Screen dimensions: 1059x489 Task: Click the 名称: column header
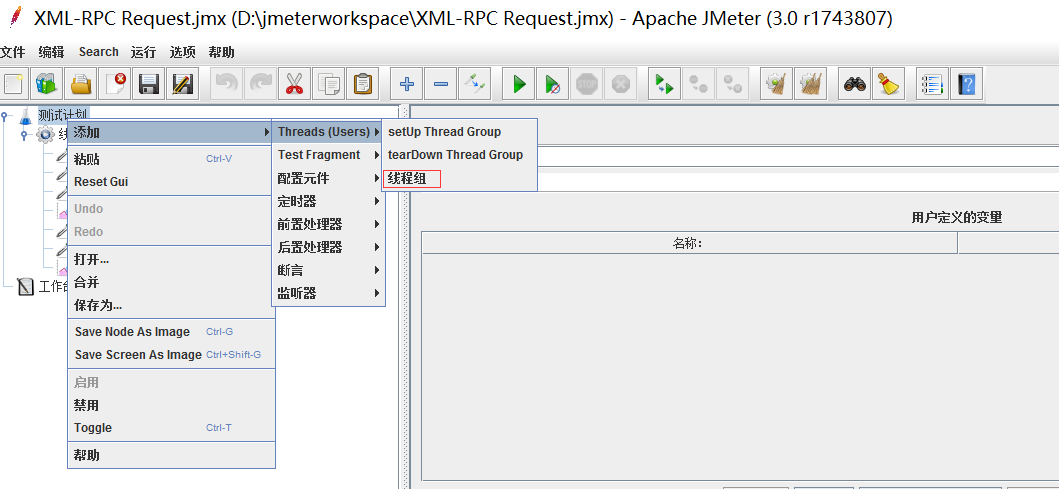[689, 243]
